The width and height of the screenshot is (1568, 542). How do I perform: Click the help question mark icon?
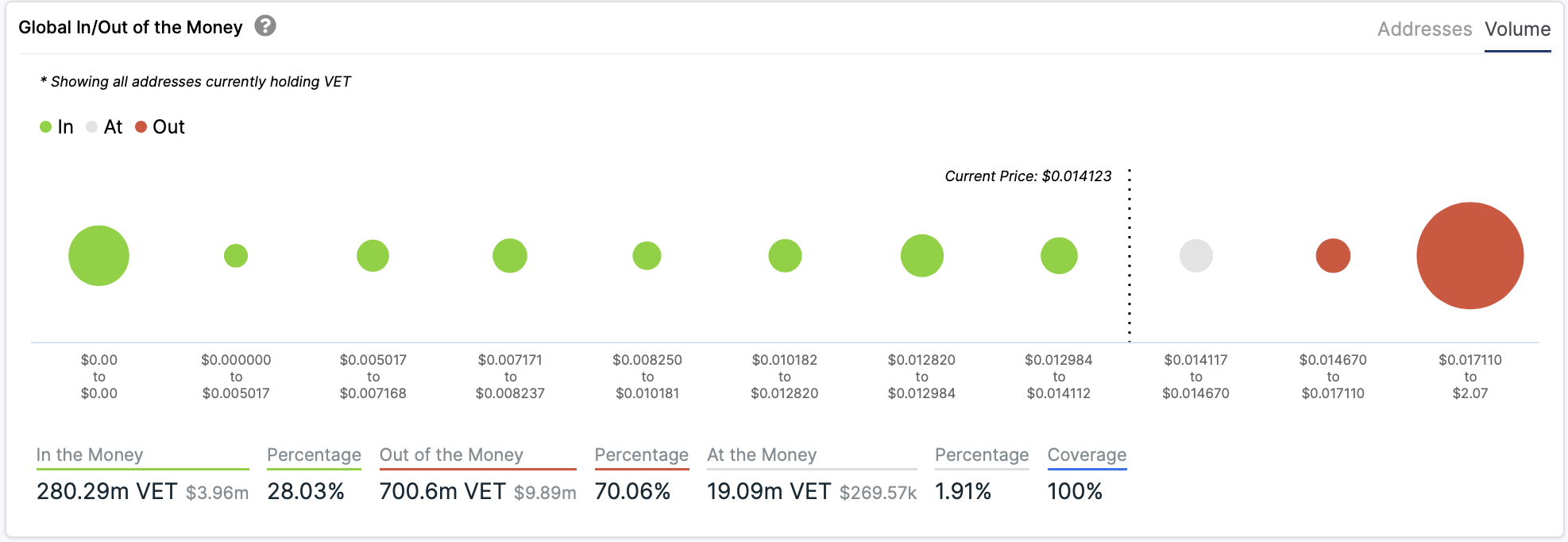click(x=265, y=26)
